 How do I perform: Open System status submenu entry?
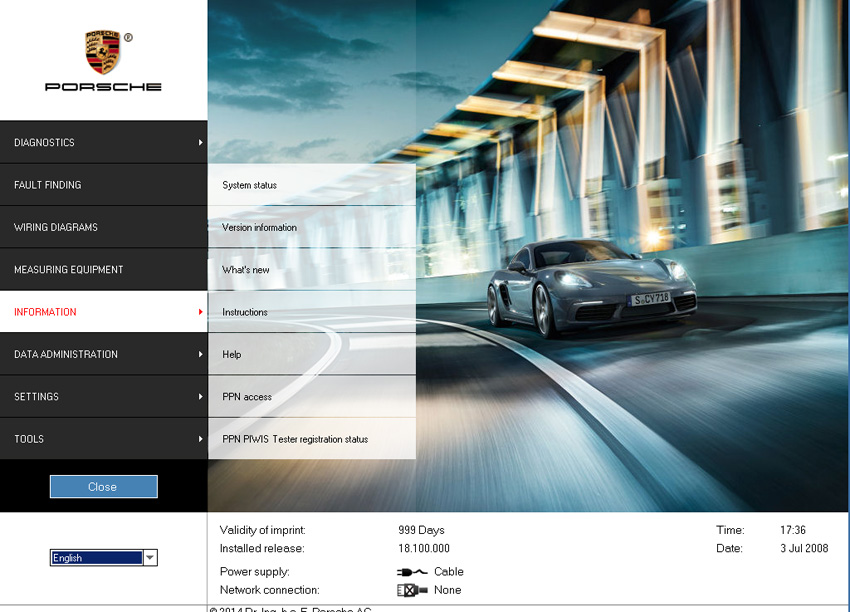(312, 185)
